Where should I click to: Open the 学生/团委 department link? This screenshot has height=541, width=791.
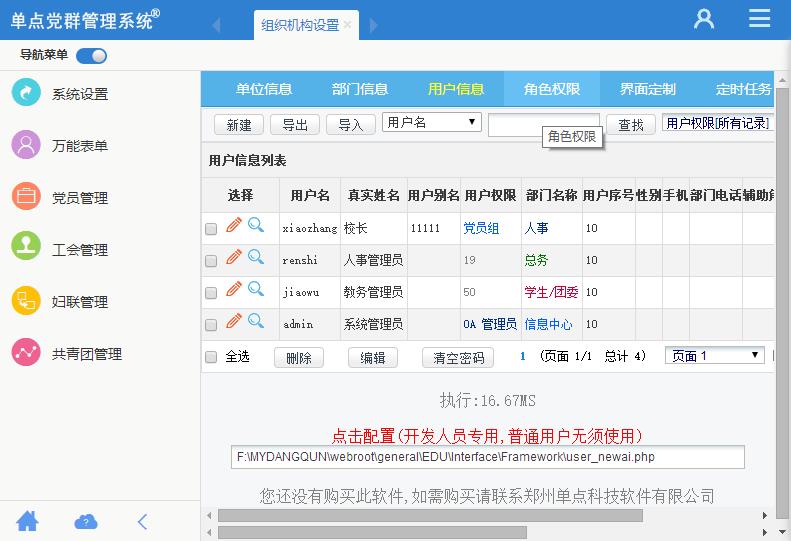(x=551, y=292)
